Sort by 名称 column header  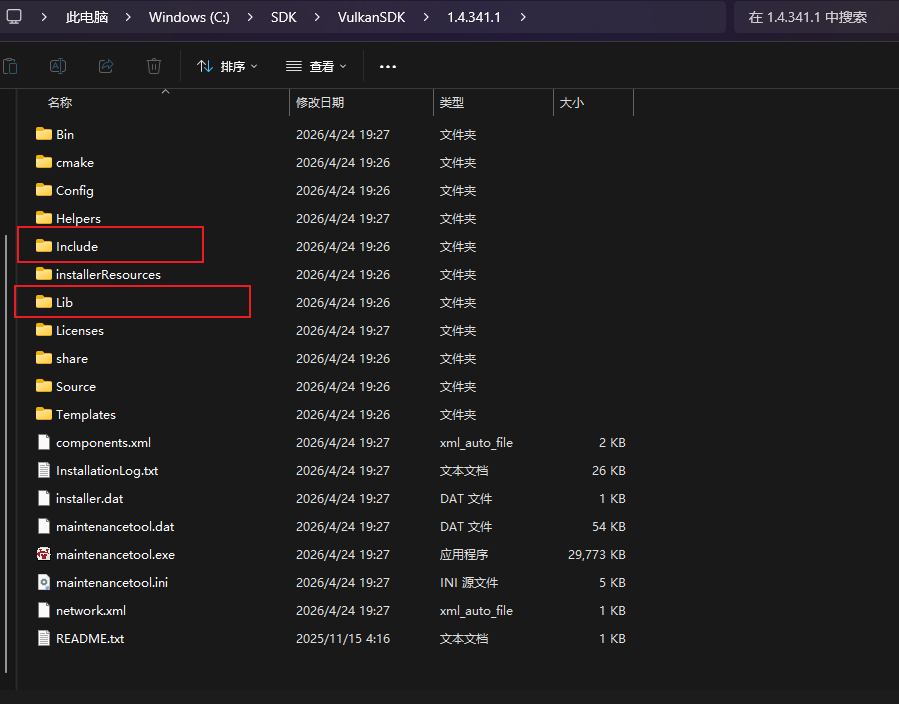coord(60,103)
